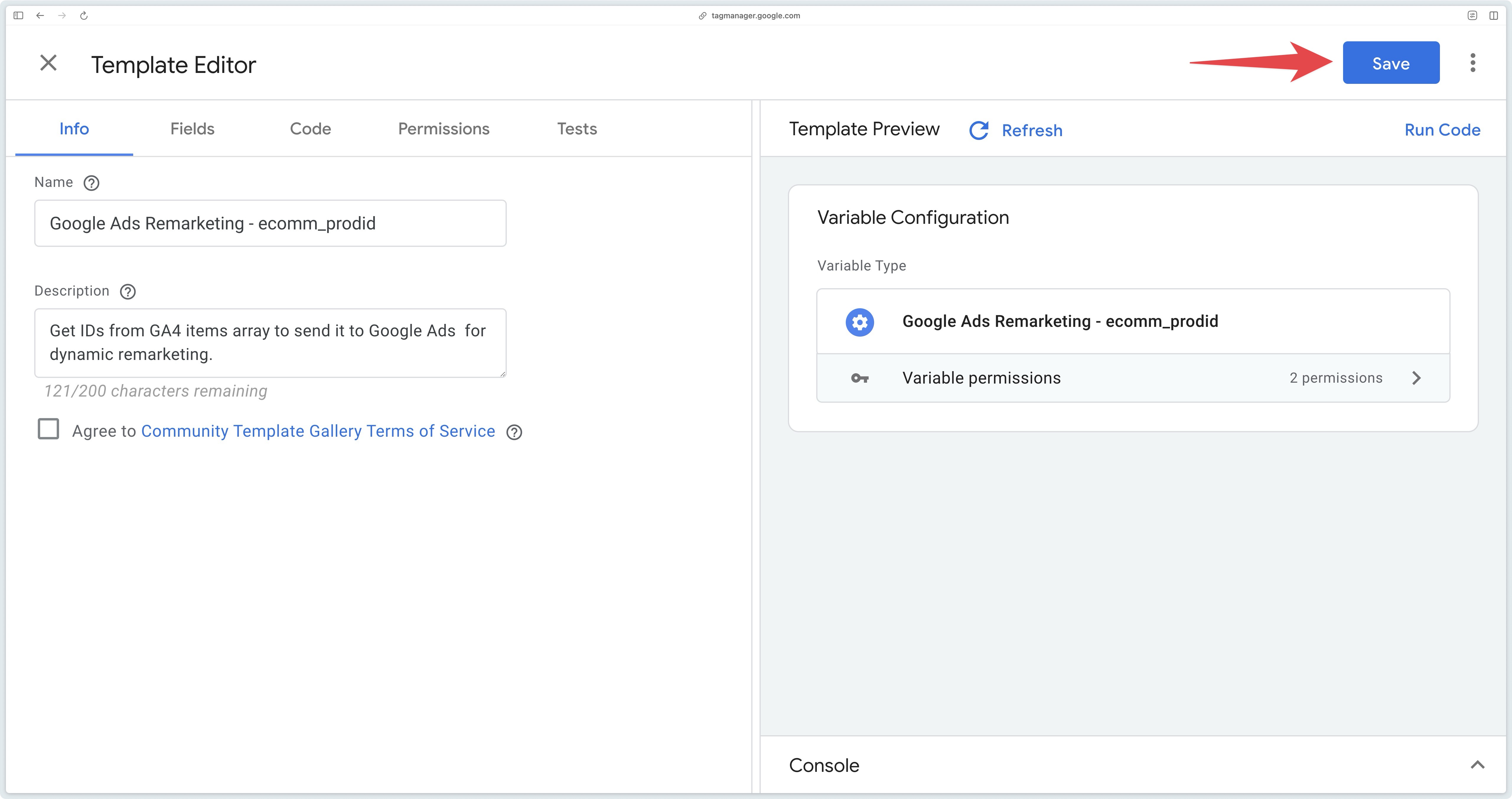Open the browser reader view icon
Viewport: 1512px width, 799px height.
(1472, 16)
